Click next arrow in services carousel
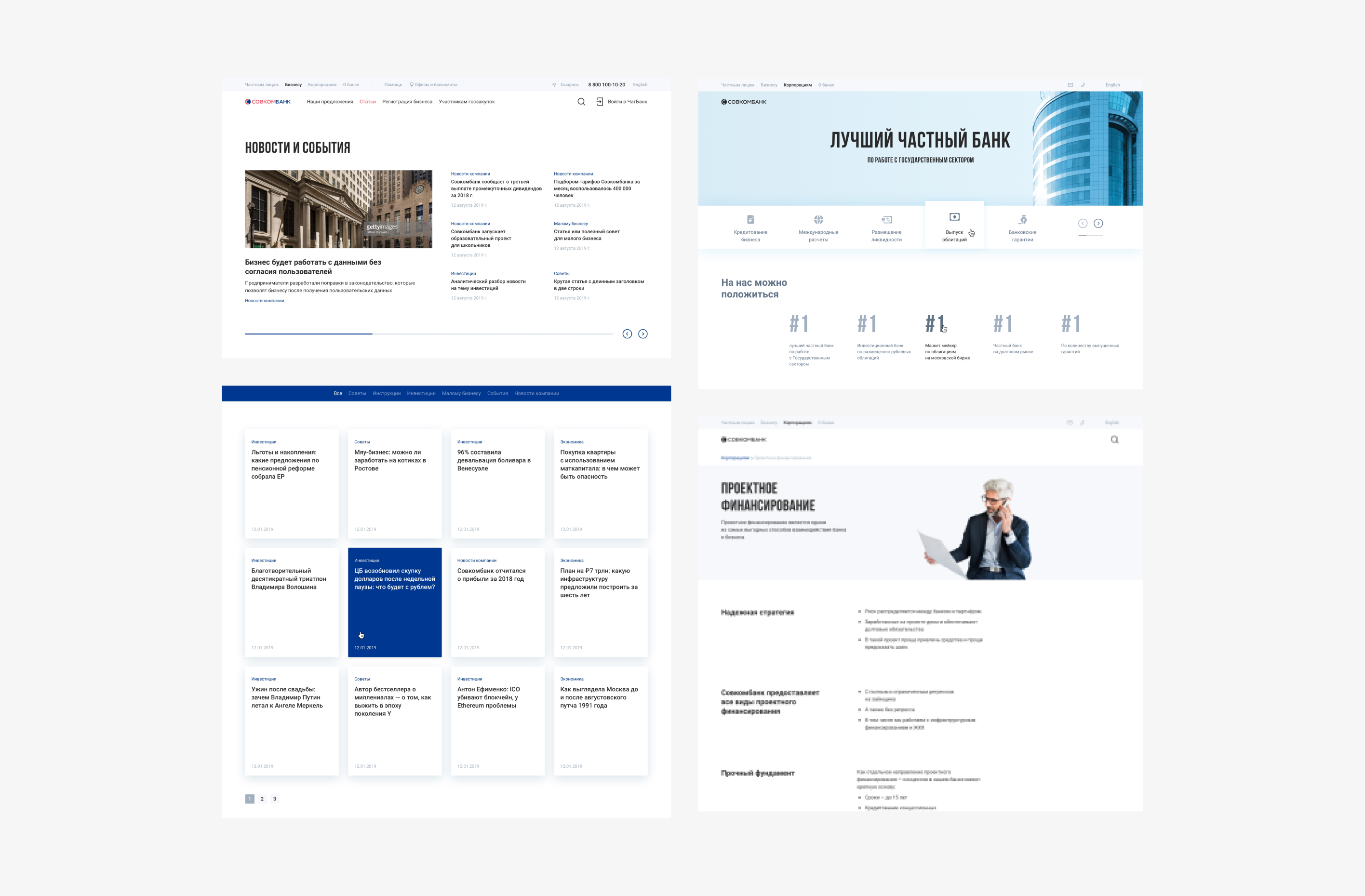The height and width of the screenshot is (896, 1365). (x=1098, y=223)
